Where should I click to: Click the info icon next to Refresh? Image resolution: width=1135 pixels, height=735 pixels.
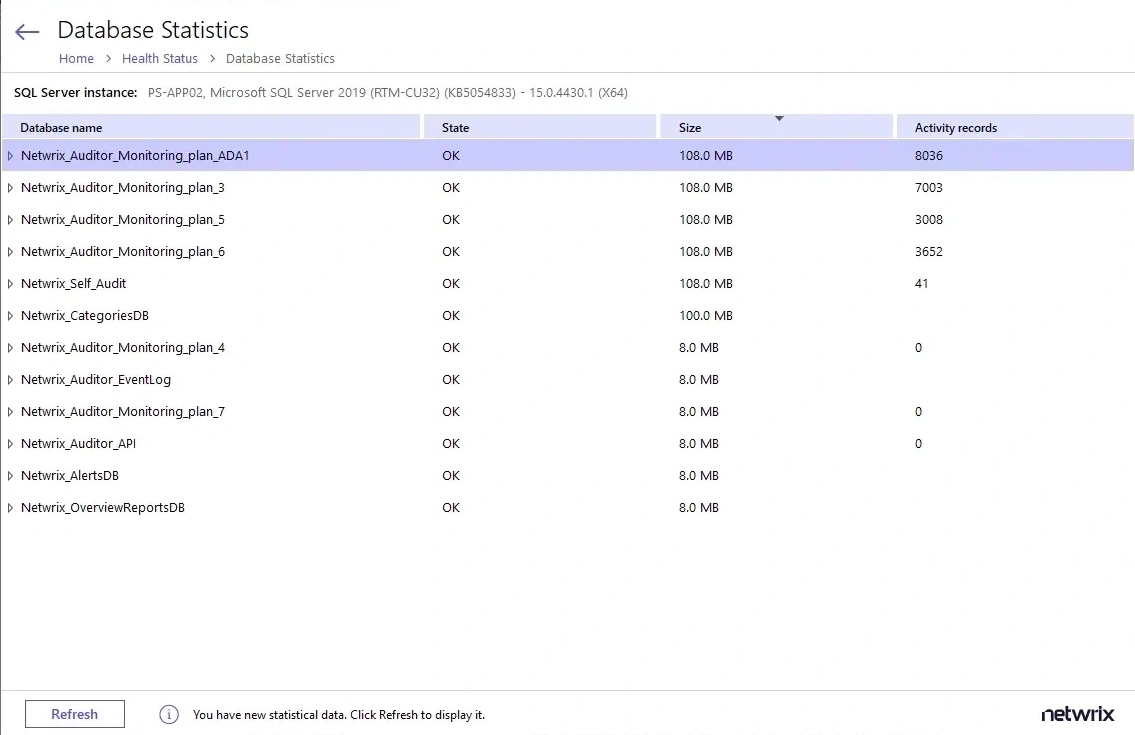pyautogui.click(x=168, y=714)
